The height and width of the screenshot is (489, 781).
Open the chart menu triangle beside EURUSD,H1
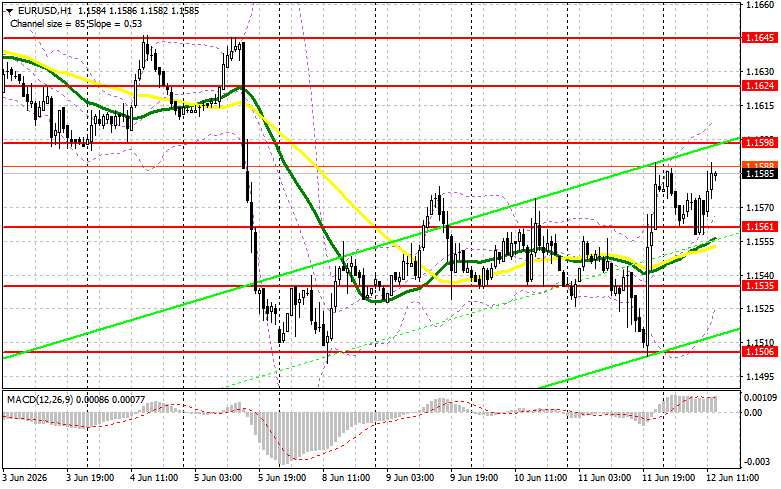[9, 10]
